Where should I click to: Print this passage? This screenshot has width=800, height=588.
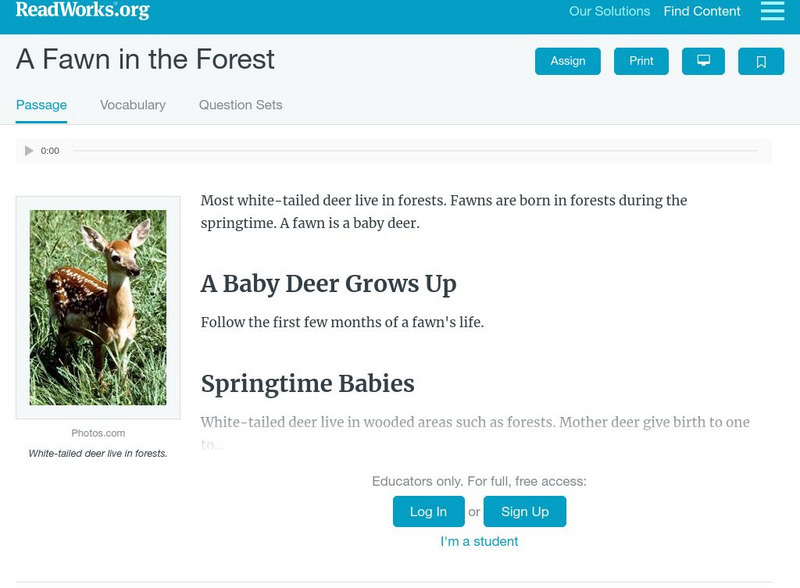coord(641,60)
